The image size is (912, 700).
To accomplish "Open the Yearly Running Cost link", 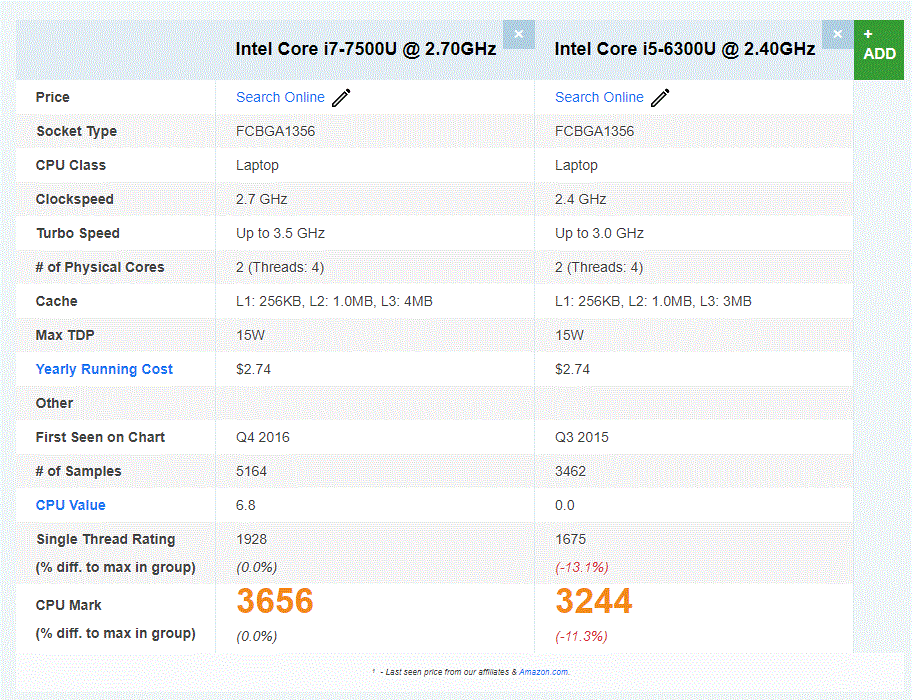I will pos(104,369).
